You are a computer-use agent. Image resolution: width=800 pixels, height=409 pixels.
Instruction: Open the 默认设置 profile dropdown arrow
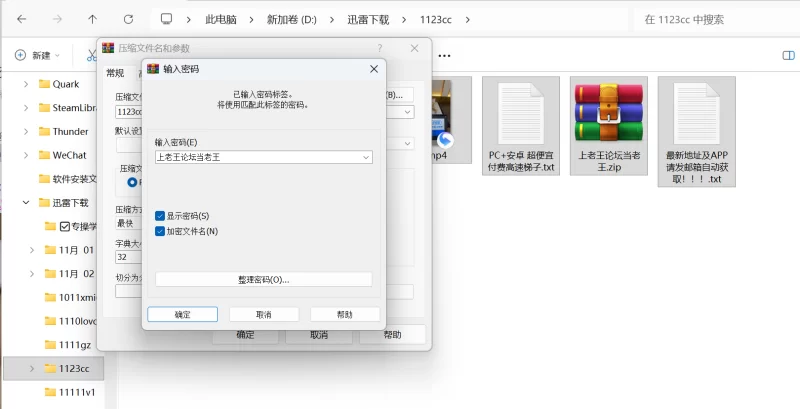[408, 144]
